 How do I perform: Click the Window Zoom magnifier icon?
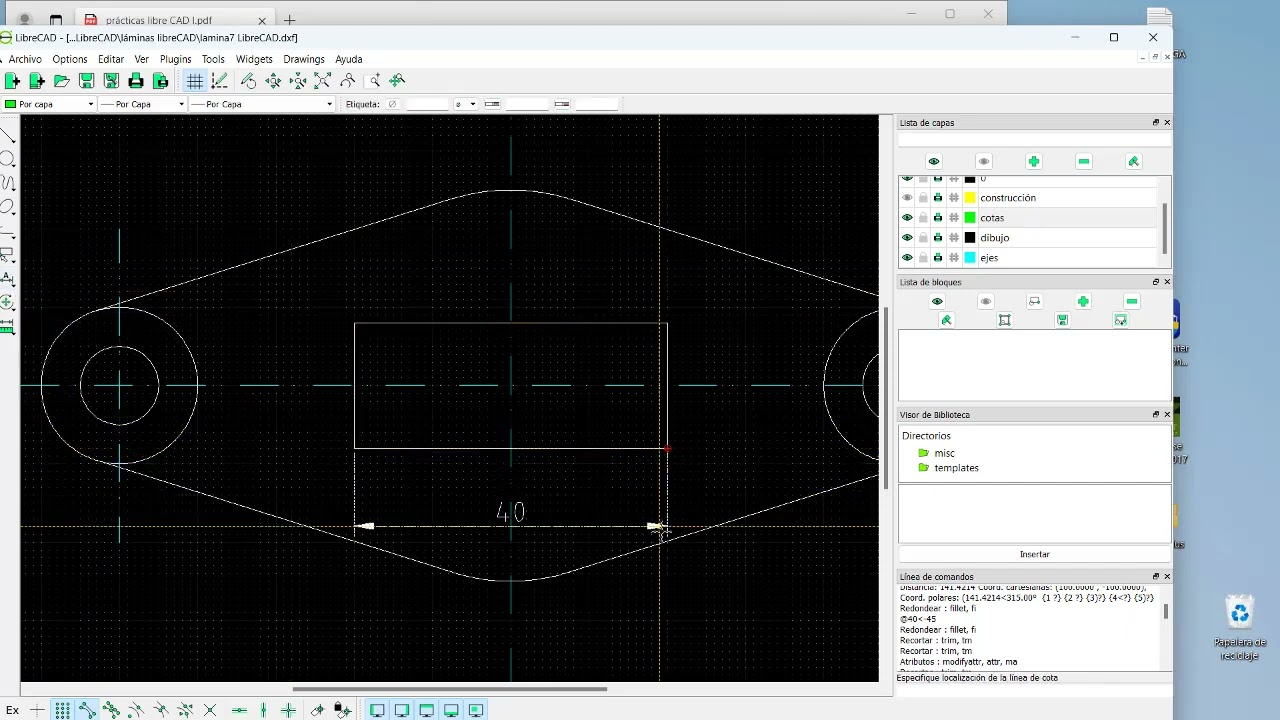click(374, 81)
